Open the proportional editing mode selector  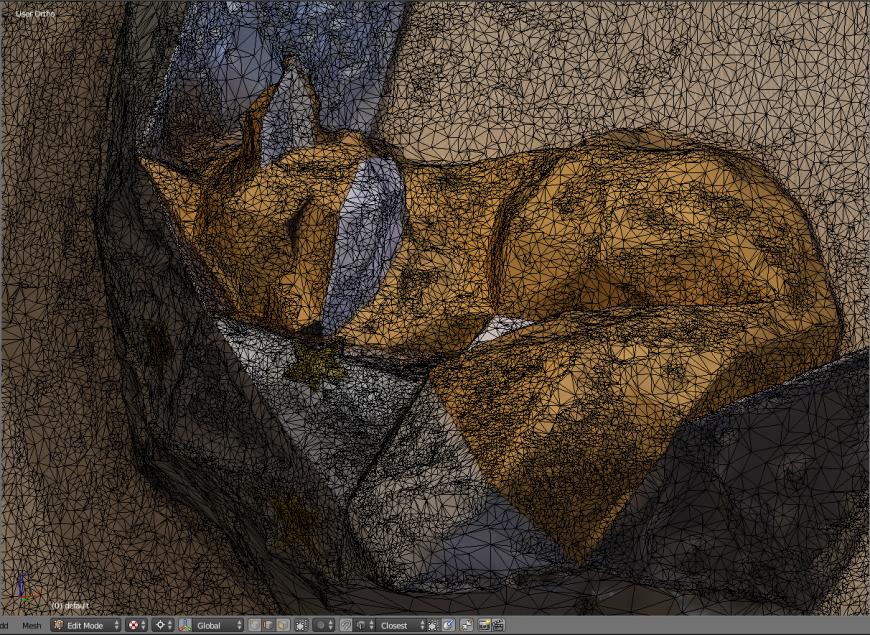[x=324, y=626]
